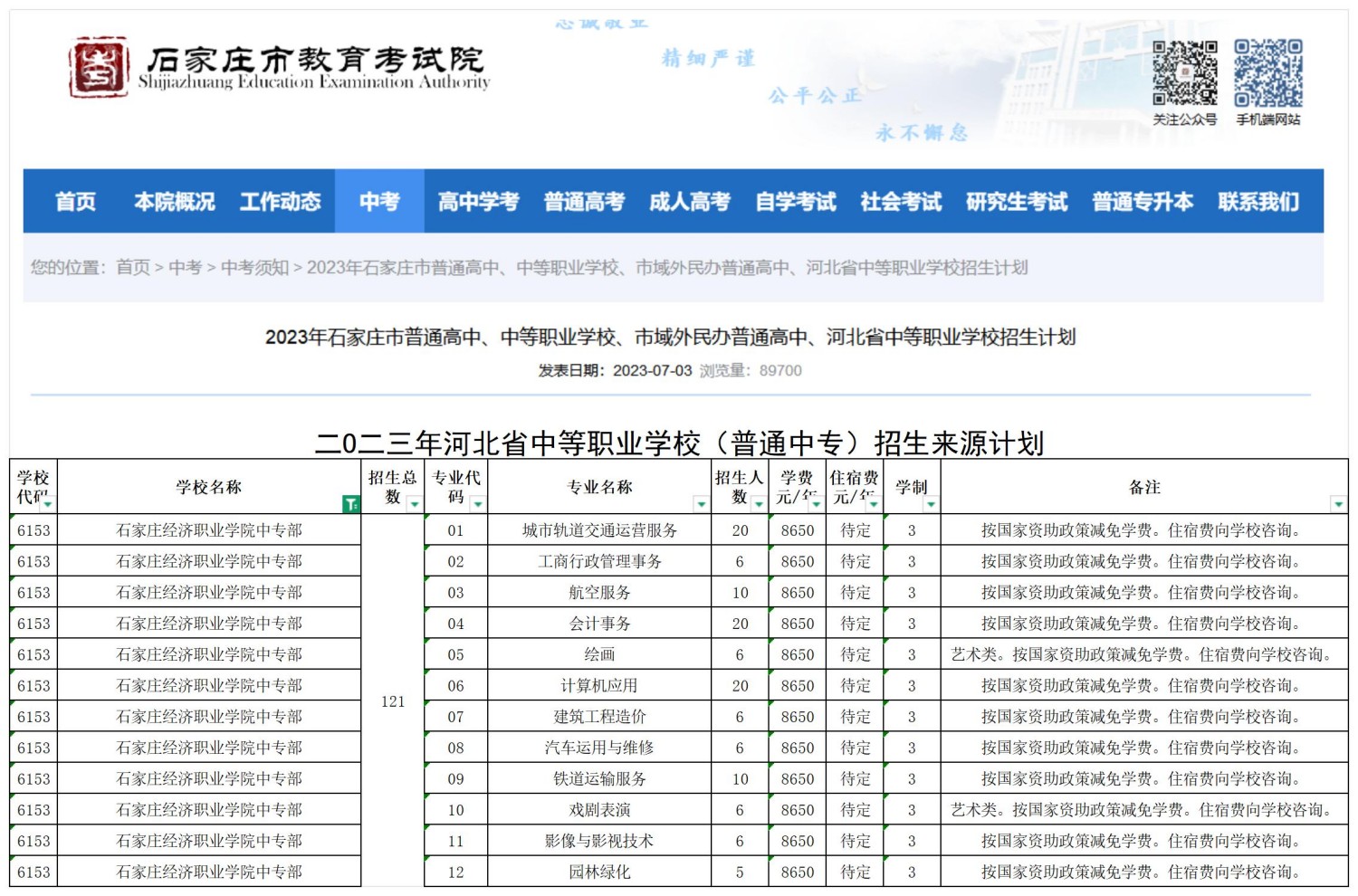Click the active filter icon on 学校名称 column
The height and width of the screenshot is (896, 1358).
click(350, 504)
